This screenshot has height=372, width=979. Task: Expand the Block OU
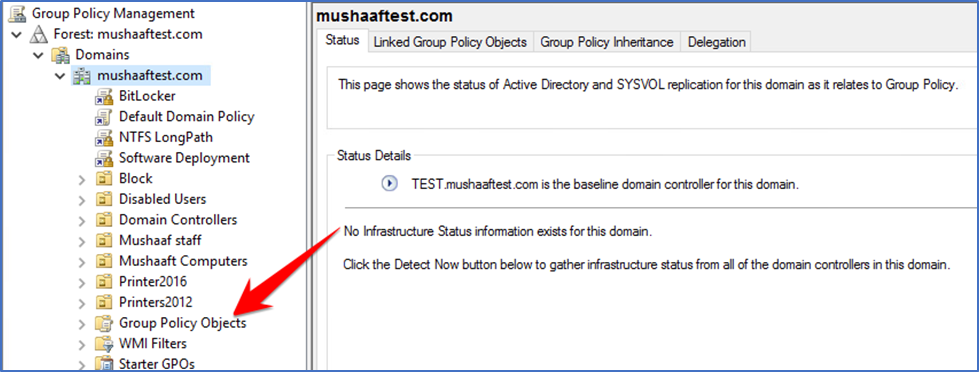pyautogui.click(x=82, y=180)
